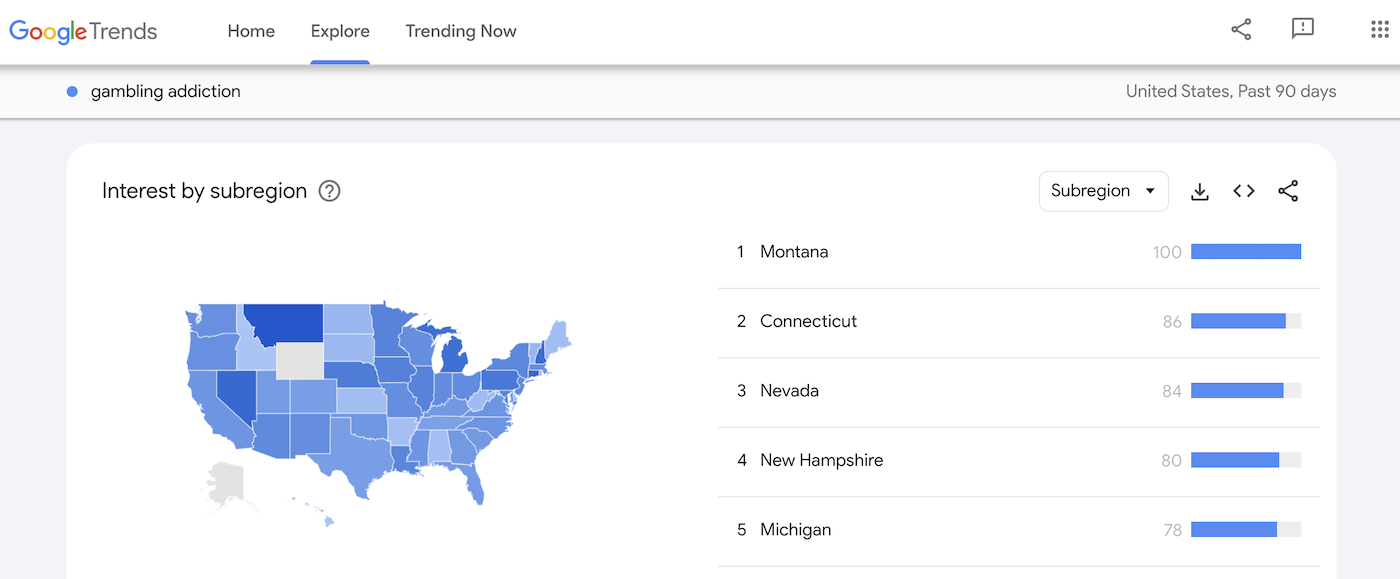Go to the Home tab

pyautogui.click(x=251, y=31)
